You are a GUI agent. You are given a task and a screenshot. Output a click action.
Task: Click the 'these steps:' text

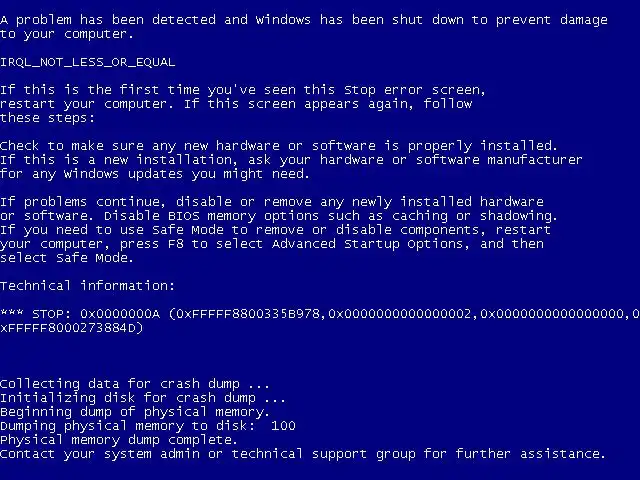tap(47, 118)
